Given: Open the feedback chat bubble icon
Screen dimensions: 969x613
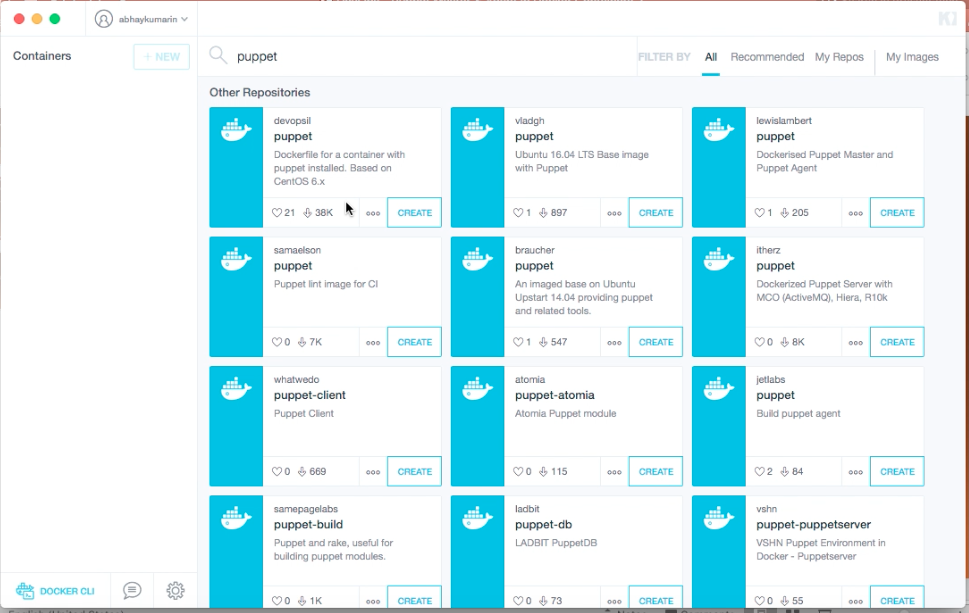Looking at the screenshot, I should point(132,591).
